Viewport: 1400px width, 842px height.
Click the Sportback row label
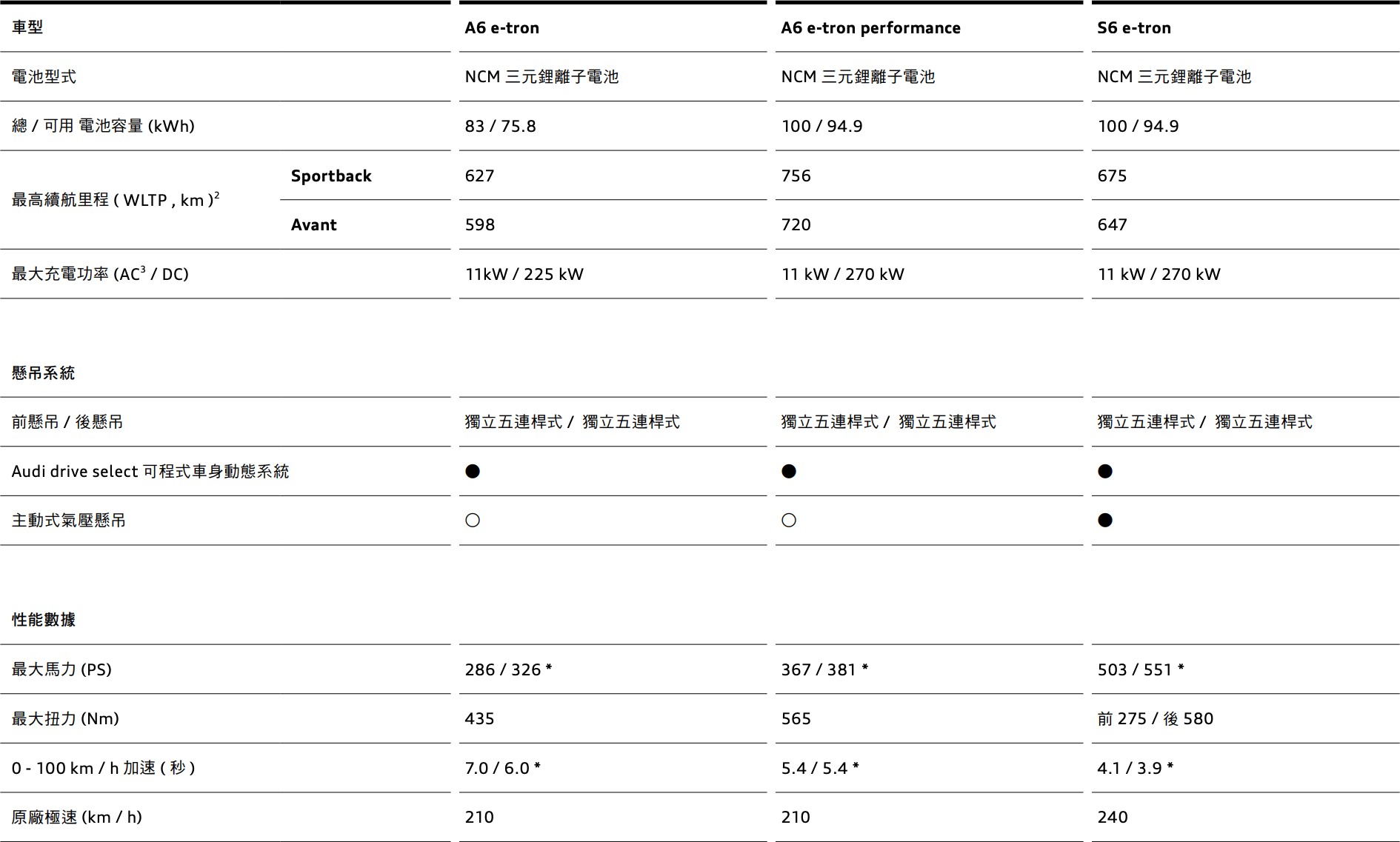tap(331, 176)
